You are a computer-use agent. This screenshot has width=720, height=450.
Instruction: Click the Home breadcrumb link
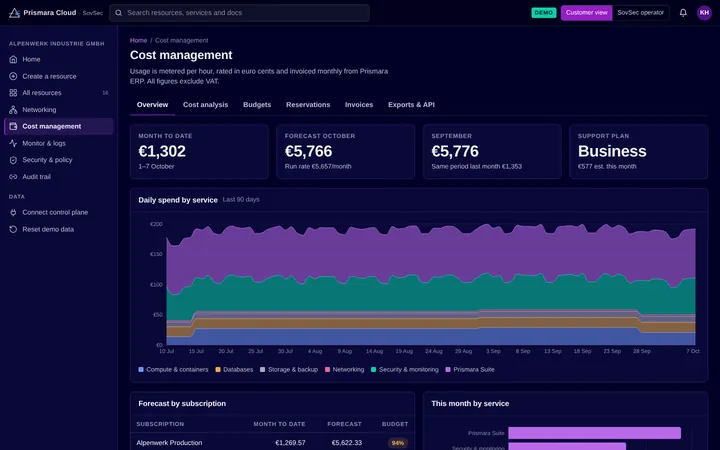point(138,40)
